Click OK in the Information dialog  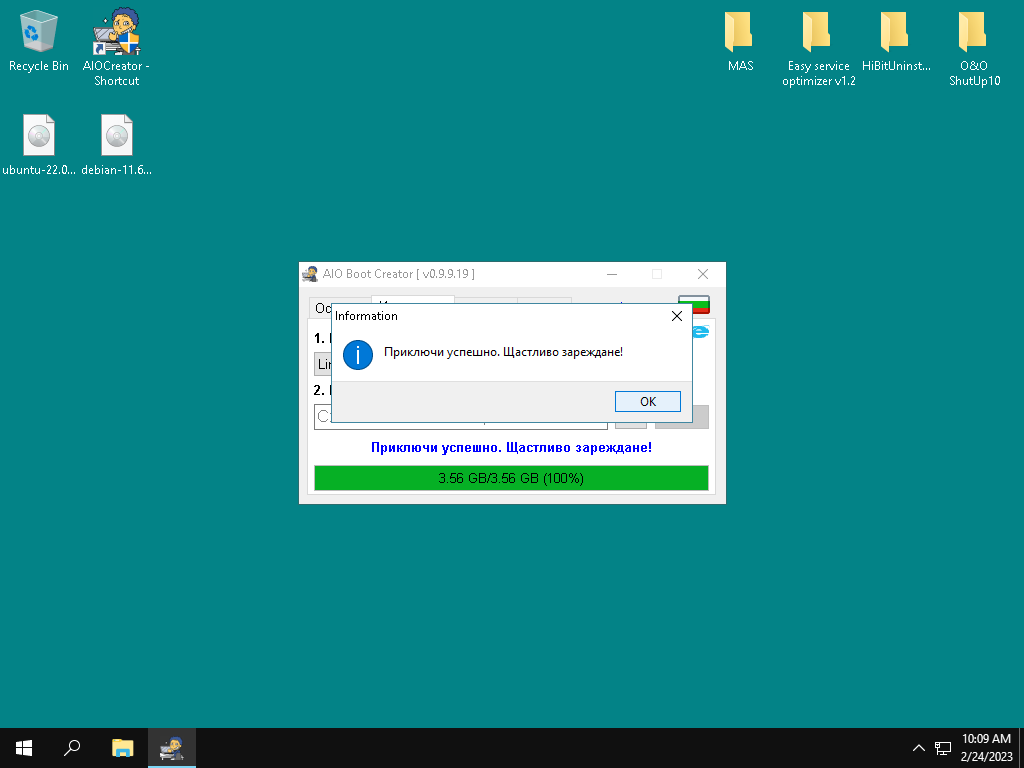[x=647, y=401]
